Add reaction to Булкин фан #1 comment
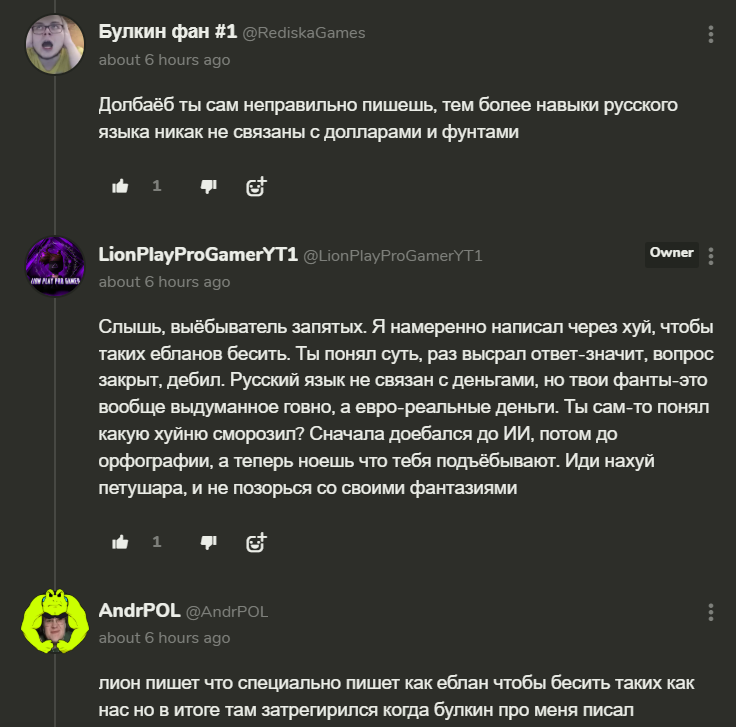 click(256, 186)
